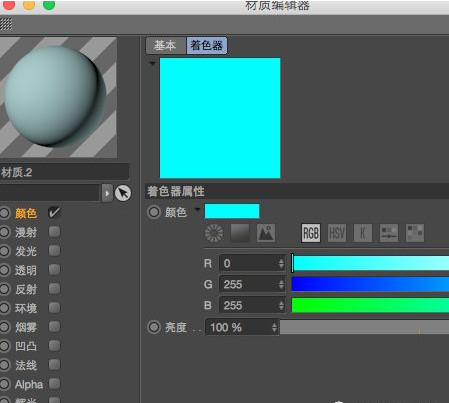
Task: Click the 亮度 percent stepper arrows
Action: [274, 328]
